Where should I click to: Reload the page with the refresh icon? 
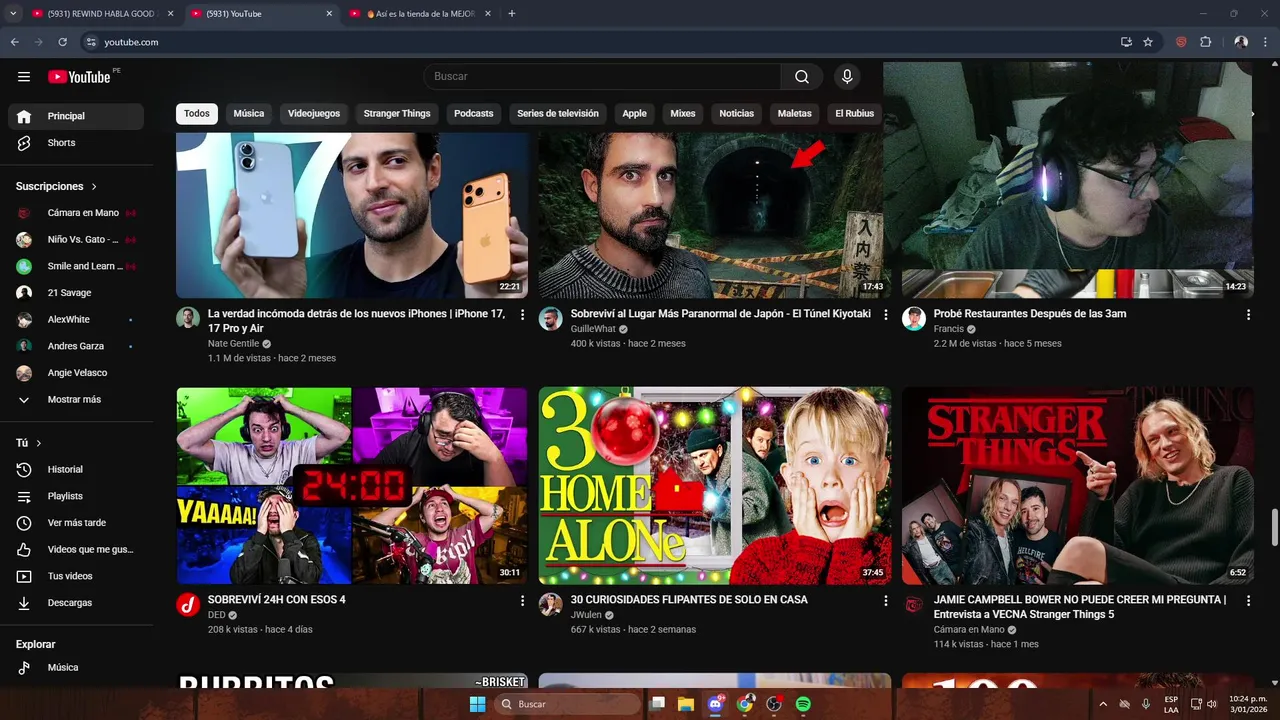pyautogui.click(x=63, y=42)
